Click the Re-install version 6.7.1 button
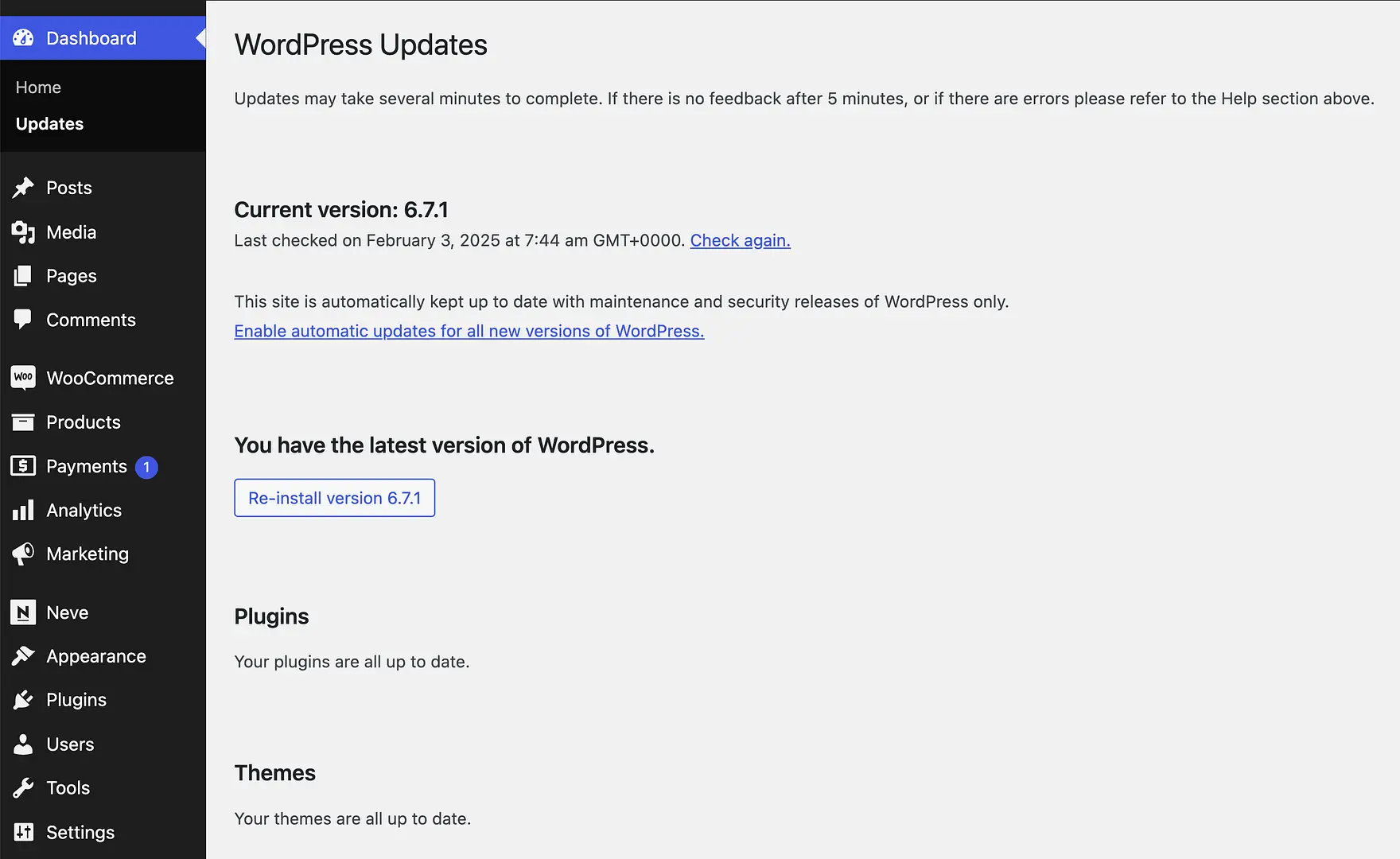1400x859 pixels. 334,498
